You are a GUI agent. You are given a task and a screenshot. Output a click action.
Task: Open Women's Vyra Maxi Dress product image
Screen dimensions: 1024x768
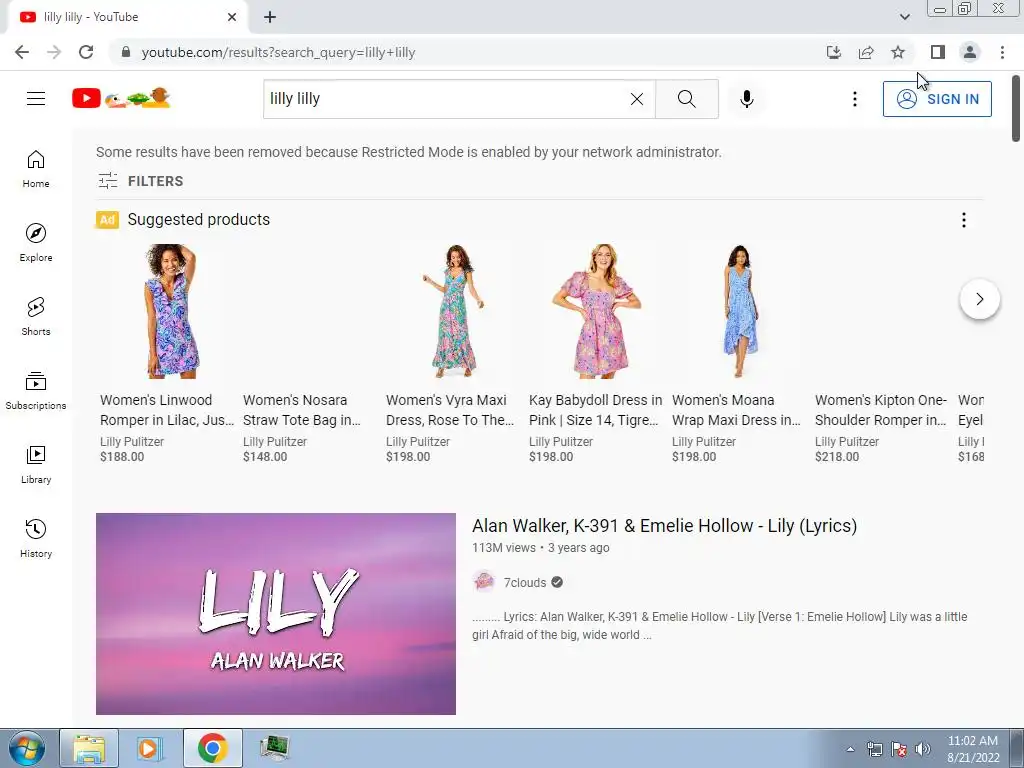click(x=455, y=312)
